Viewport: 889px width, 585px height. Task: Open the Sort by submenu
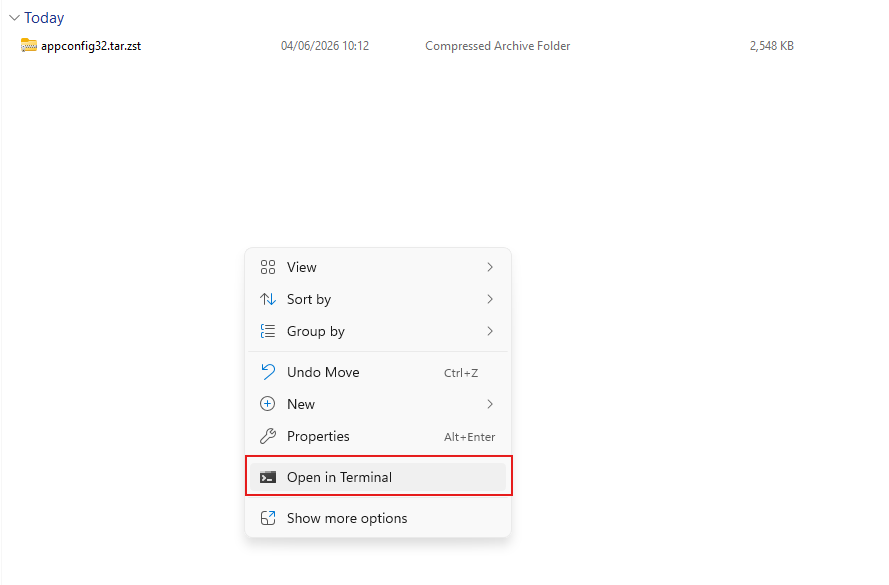378,299
